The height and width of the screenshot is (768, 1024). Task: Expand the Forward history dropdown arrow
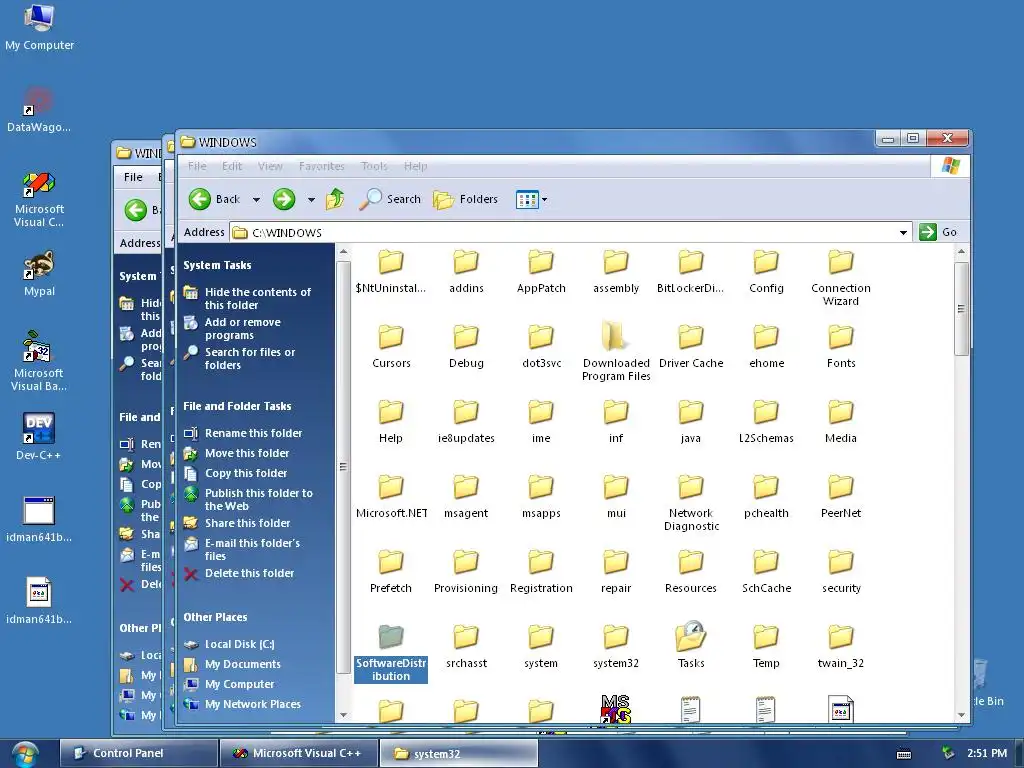pos(311,200)
